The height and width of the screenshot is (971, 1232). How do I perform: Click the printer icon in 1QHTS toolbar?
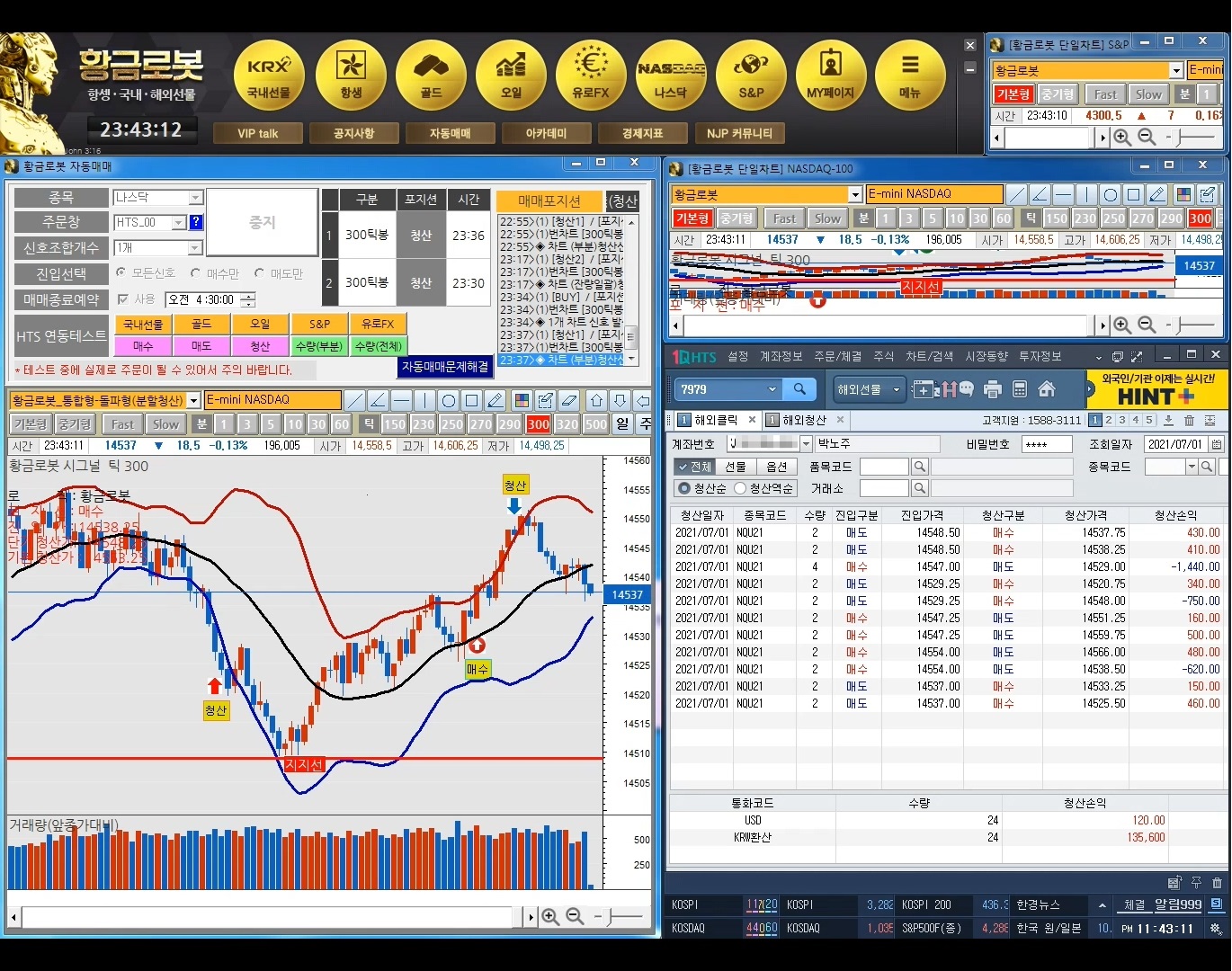(993, 389)
